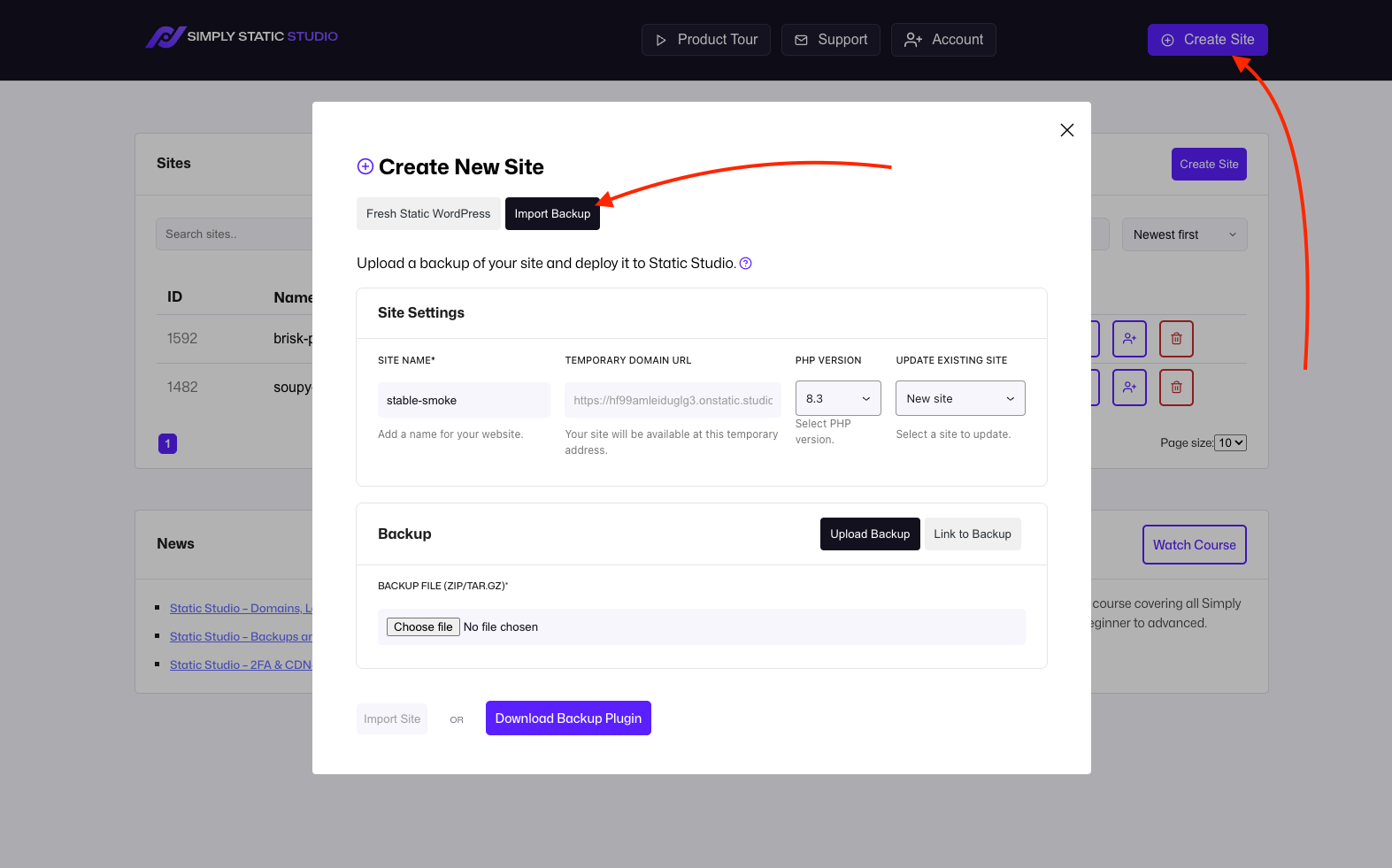The image size is (1392, 868).
Task: Open the Product Tour
Action: (706, 40)
